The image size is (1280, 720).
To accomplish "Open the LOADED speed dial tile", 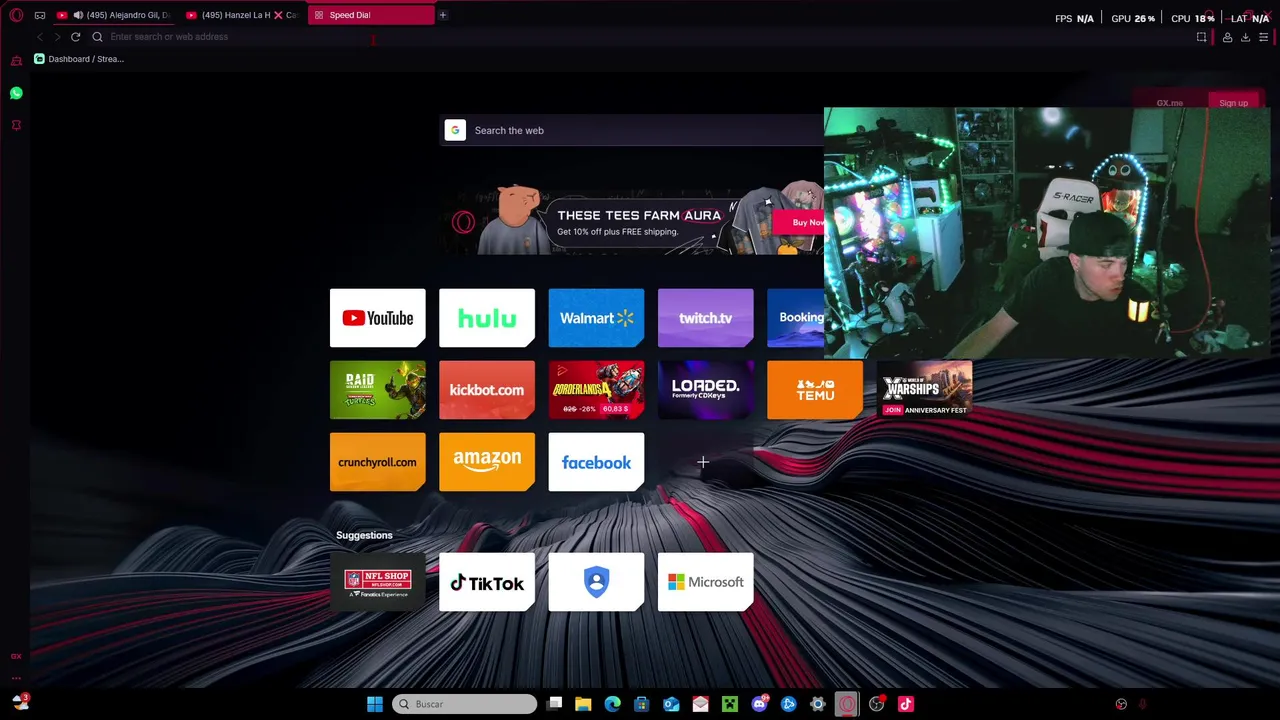I will (x=706, y=390).
